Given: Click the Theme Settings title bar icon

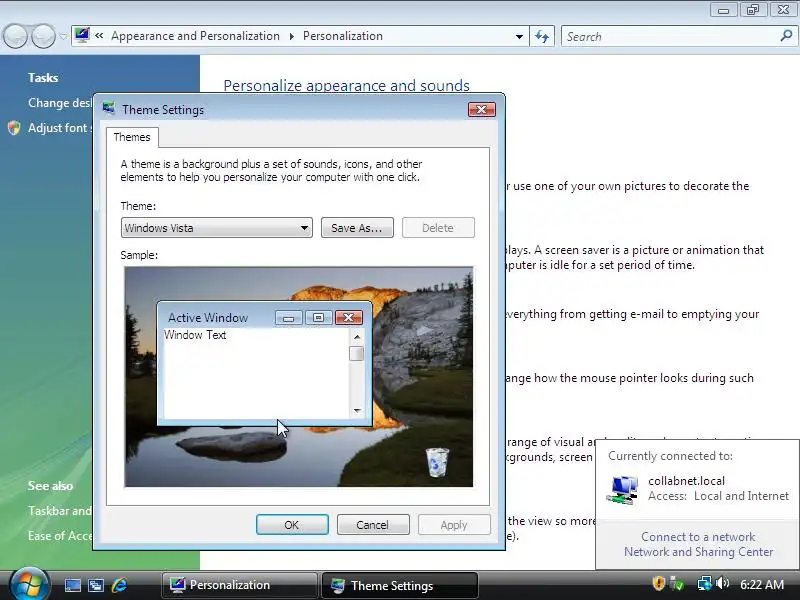Looking at the screenshot, I should pyautogui.click(x=108, y=109).
